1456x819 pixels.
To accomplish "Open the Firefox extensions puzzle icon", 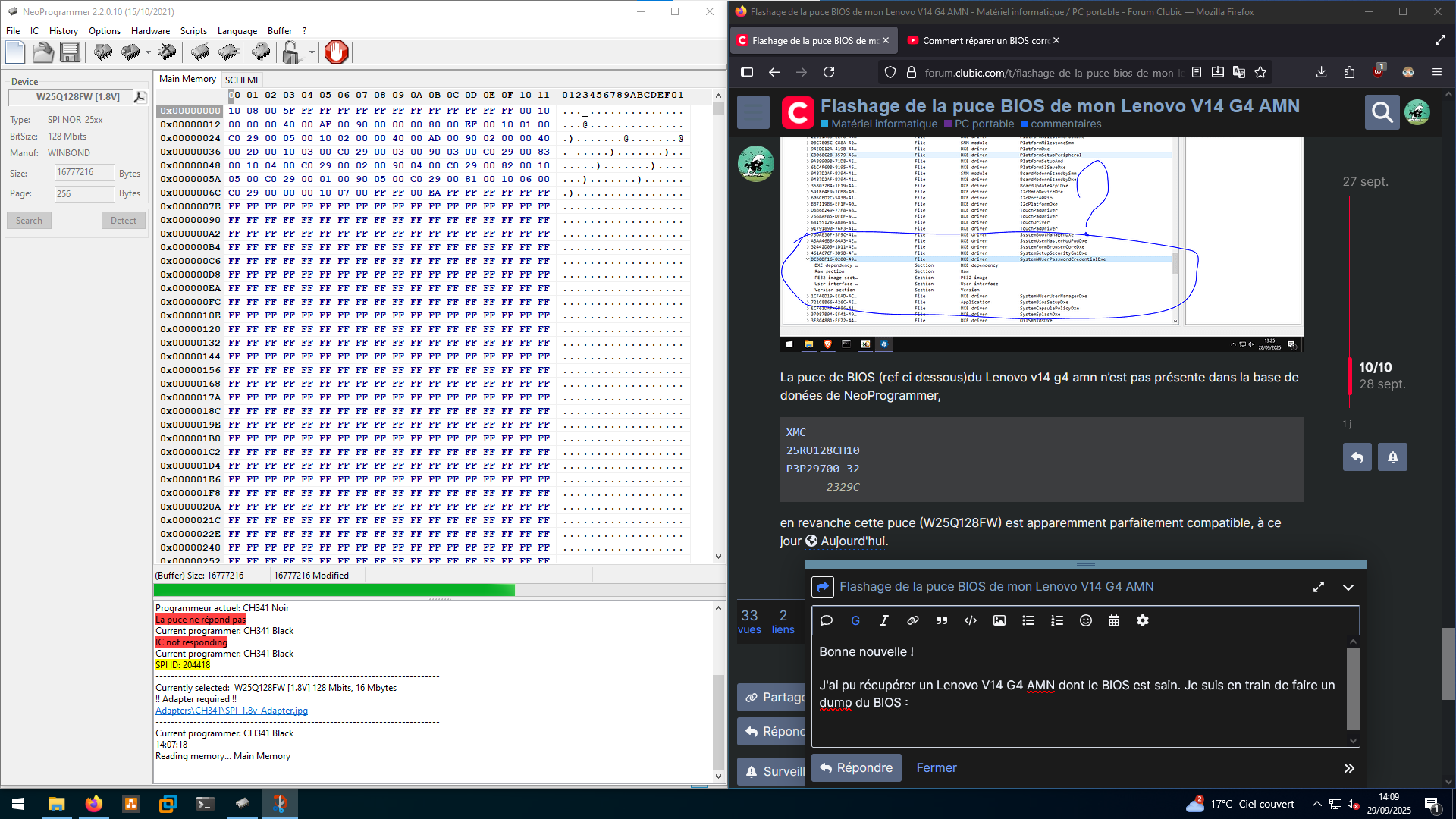I will click(1349, 72).
